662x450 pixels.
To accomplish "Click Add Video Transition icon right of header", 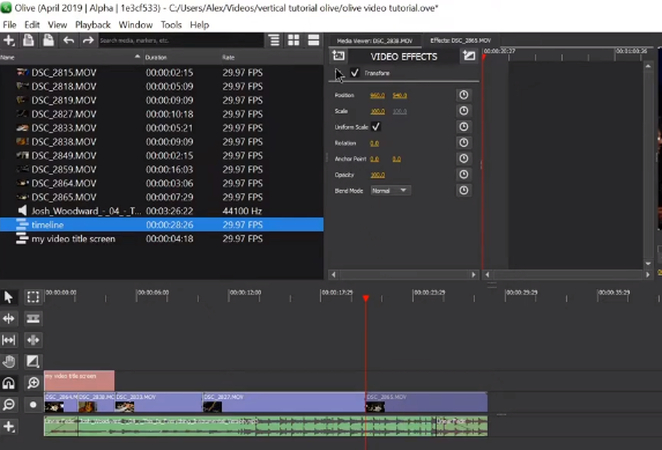I will point(469,56).
